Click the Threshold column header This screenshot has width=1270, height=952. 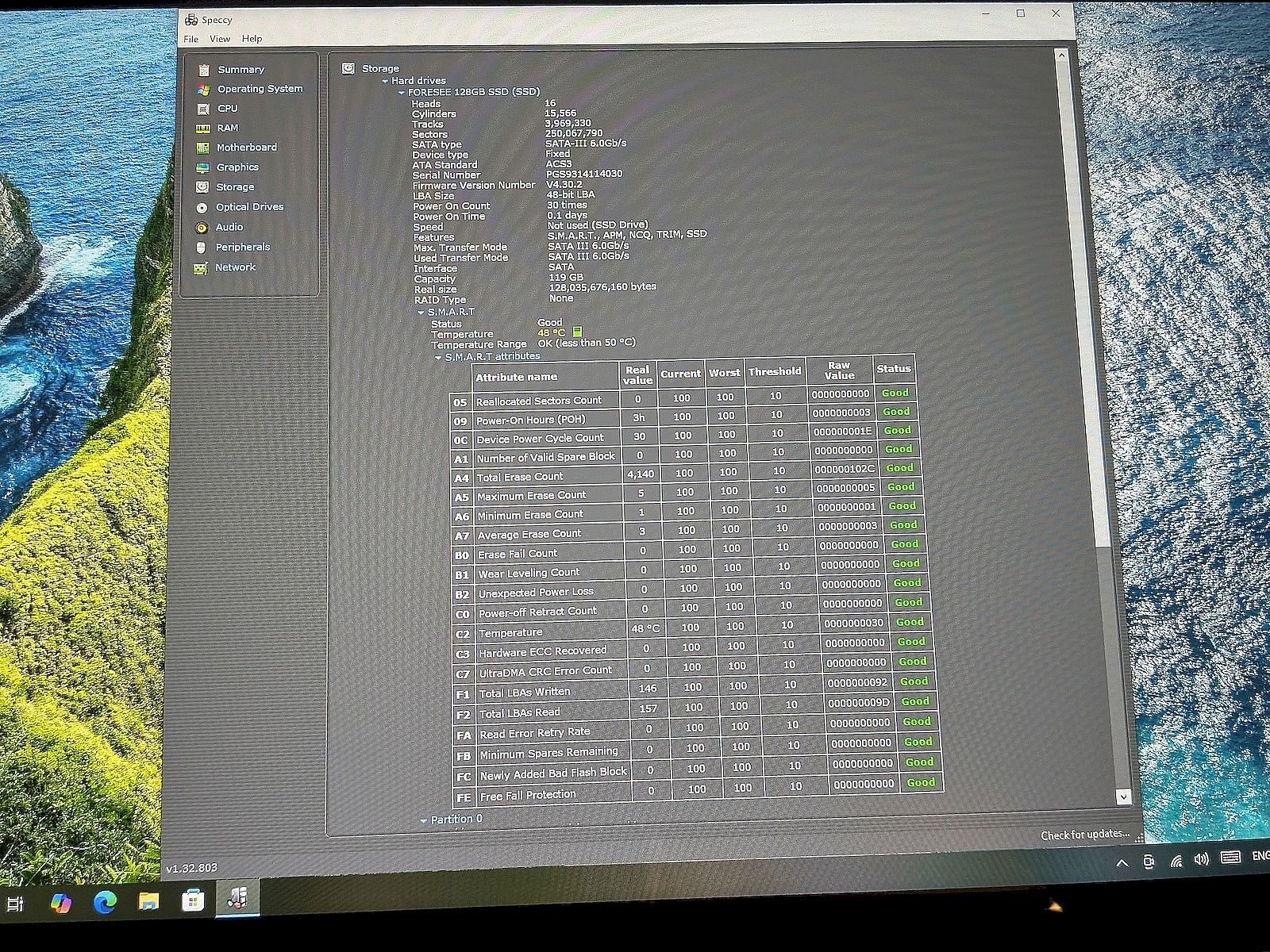click(x=775, y=371)
